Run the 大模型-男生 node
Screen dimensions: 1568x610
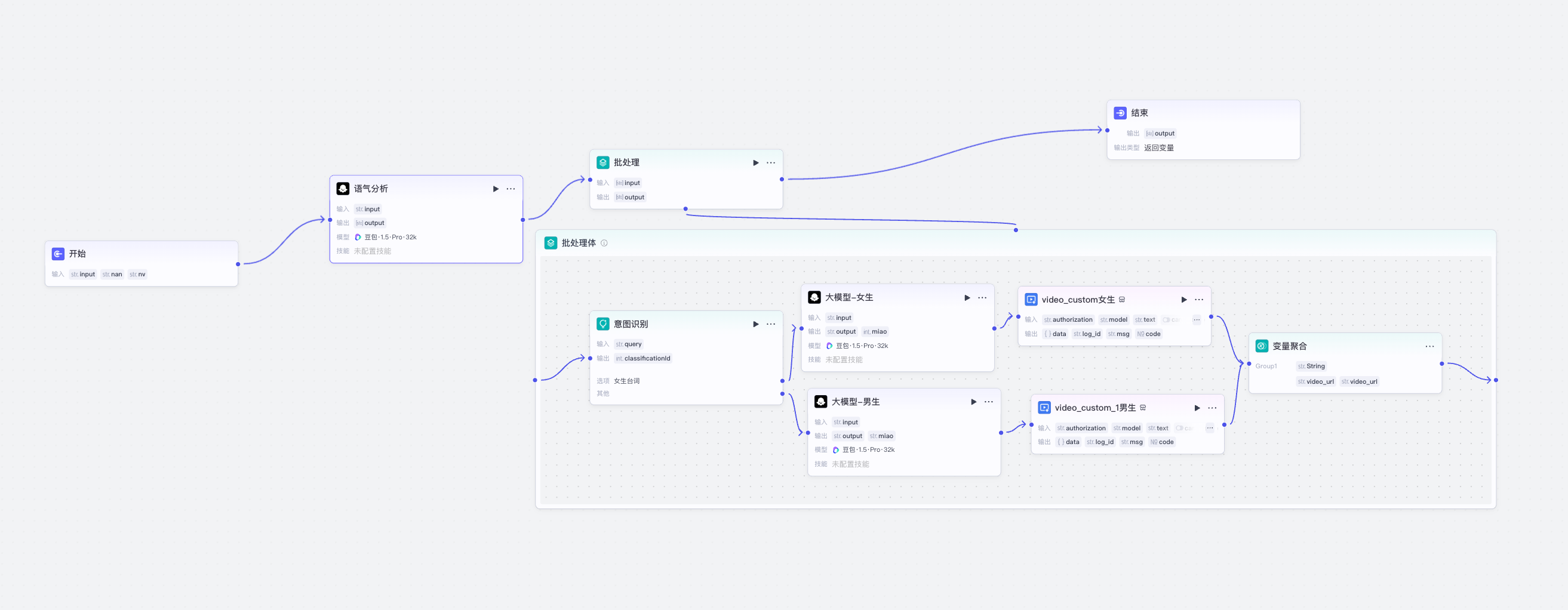(x=973, y=402)
